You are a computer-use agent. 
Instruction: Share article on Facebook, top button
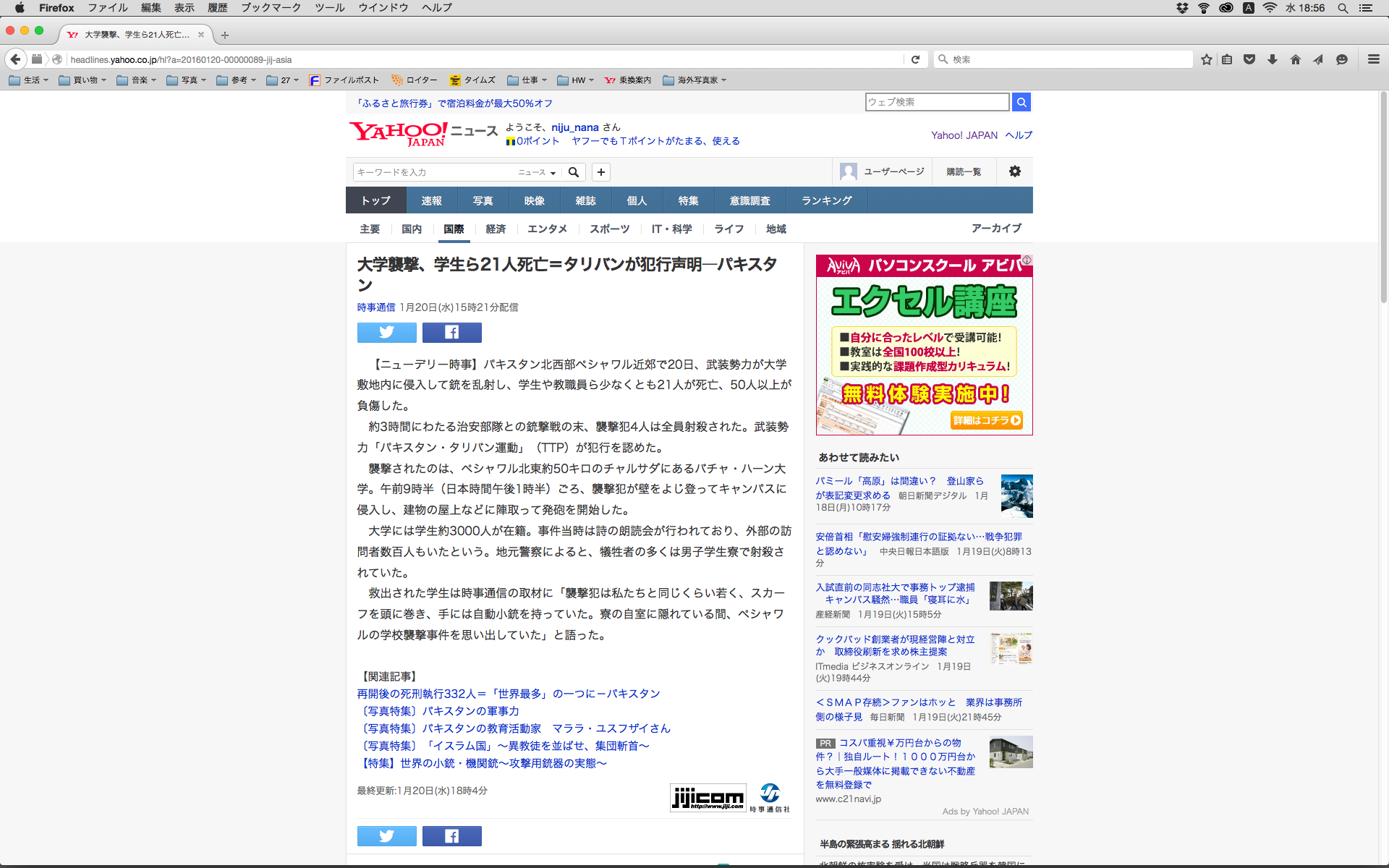(451, 332)
